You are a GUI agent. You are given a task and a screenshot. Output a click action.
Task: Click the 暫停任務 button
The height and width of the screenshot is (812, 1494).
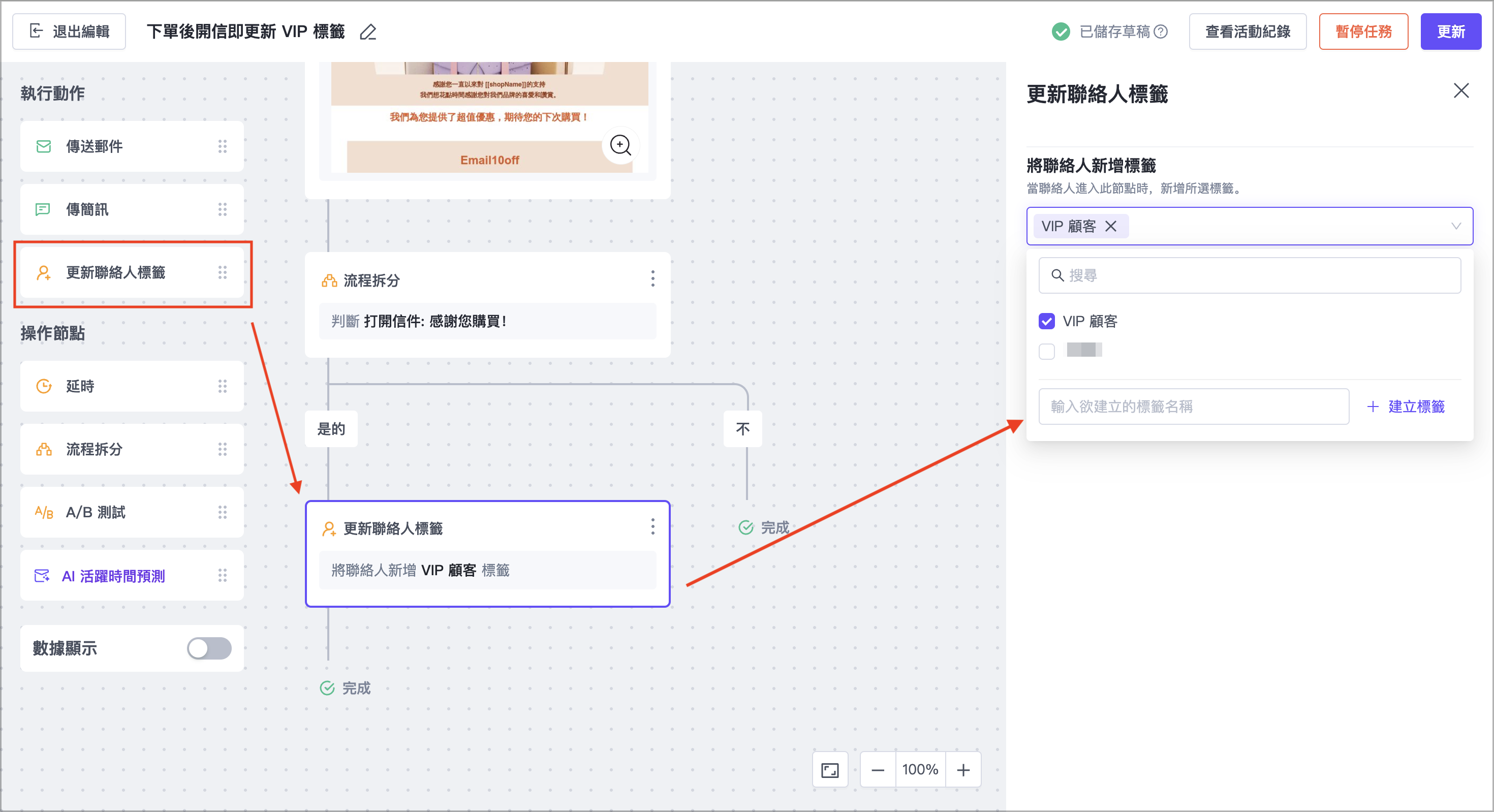point(1363,32)
